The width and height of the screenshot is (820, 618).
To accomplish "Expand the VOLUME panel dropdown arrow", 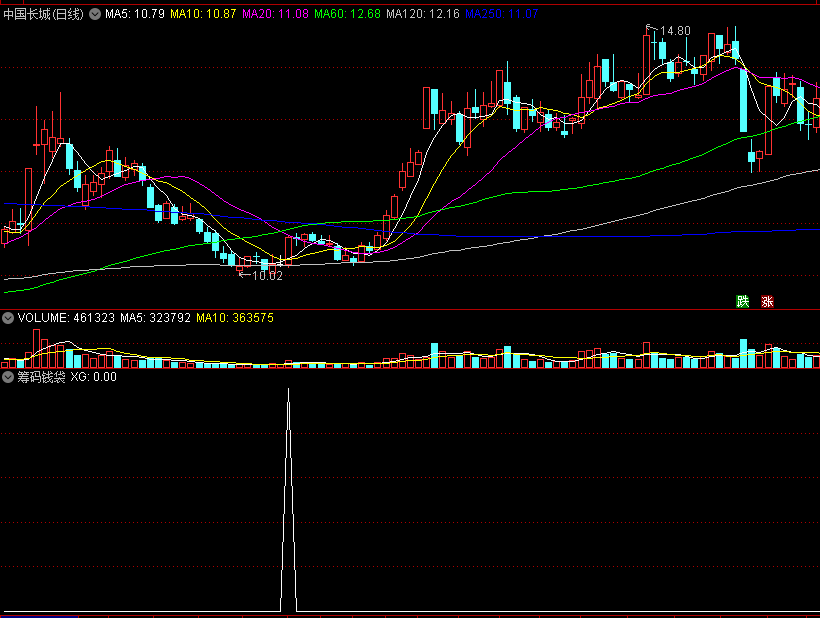I will [8, 318].
